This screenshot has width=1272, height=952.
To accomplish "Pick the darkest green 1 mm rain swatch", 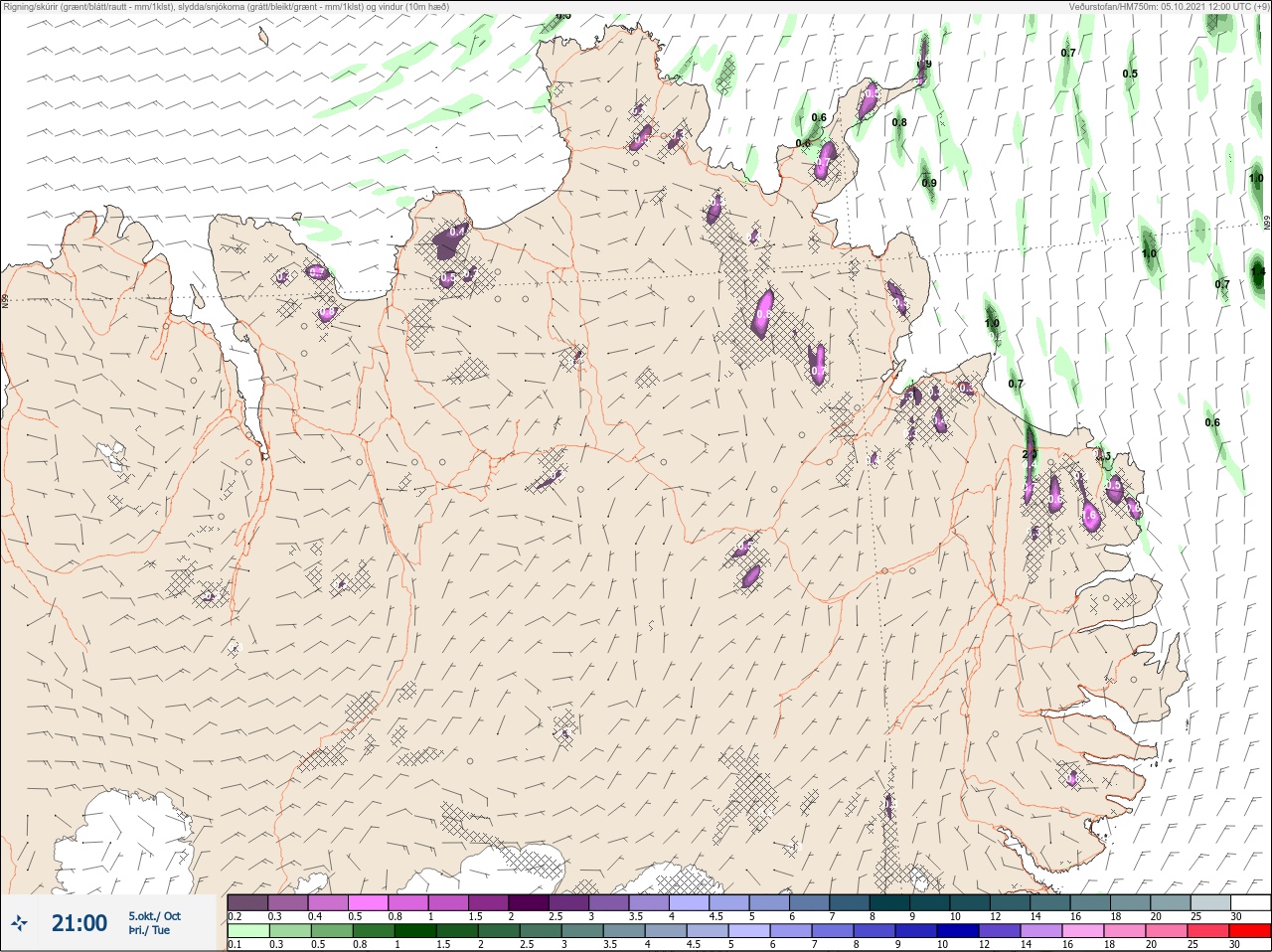I will tap(413, 931).
